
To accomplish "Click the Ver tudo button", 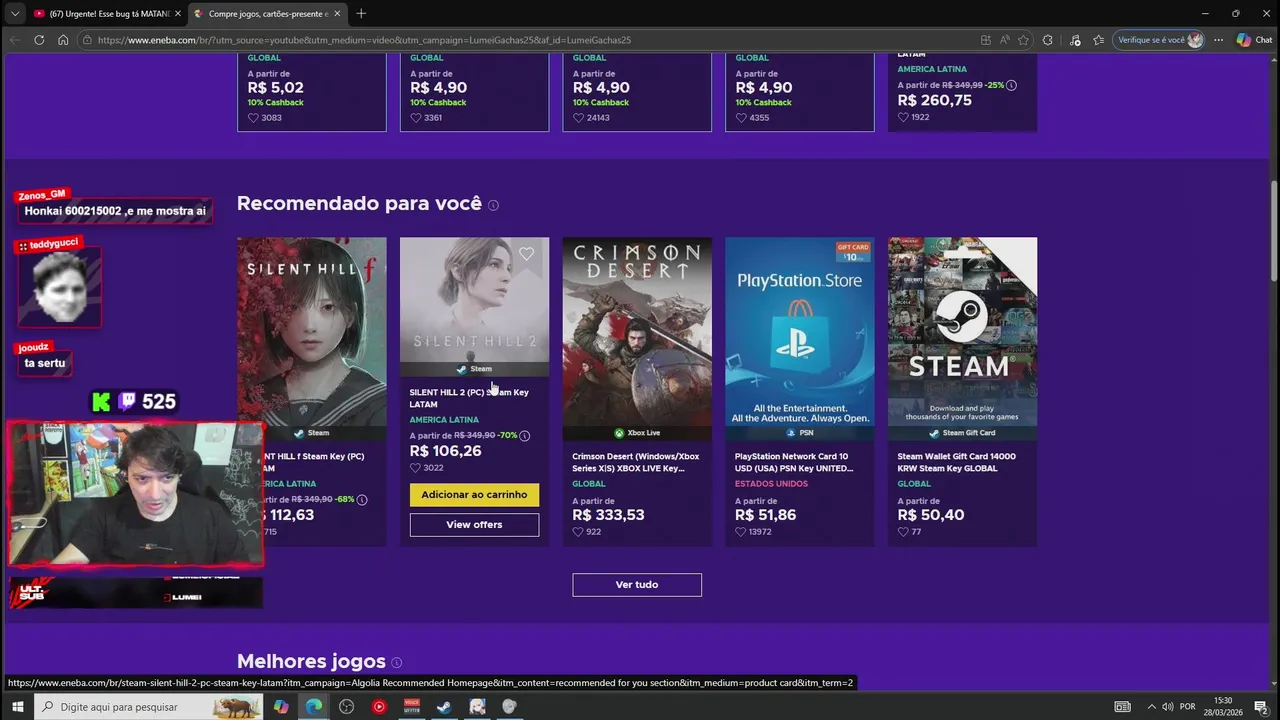I will tap(637, 584).
